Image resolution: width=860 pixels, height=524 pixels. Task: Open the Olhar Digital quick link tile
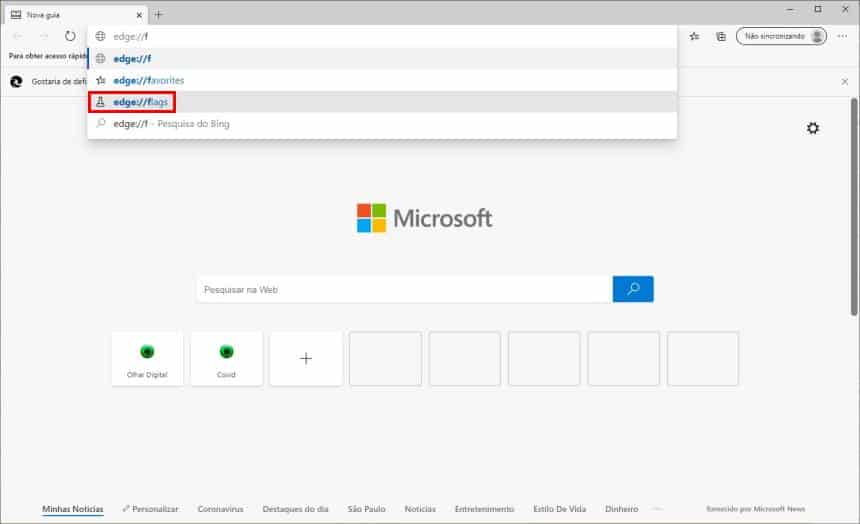pos(147,358)
